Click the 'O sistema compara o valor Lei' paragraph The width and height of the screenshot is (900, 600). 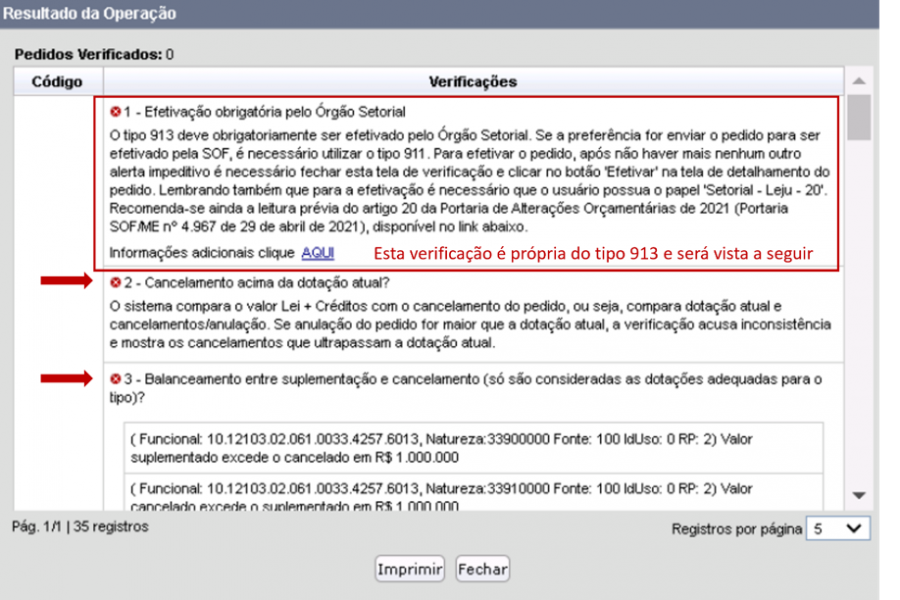pyautogui.click(x=470, y=324)
